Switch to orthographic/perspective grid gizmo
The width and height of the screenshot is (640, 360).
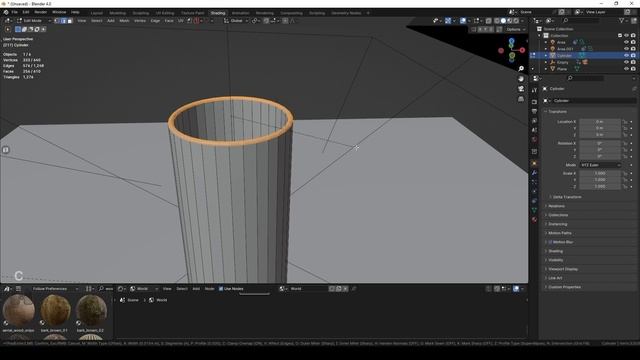pos(521,99)
